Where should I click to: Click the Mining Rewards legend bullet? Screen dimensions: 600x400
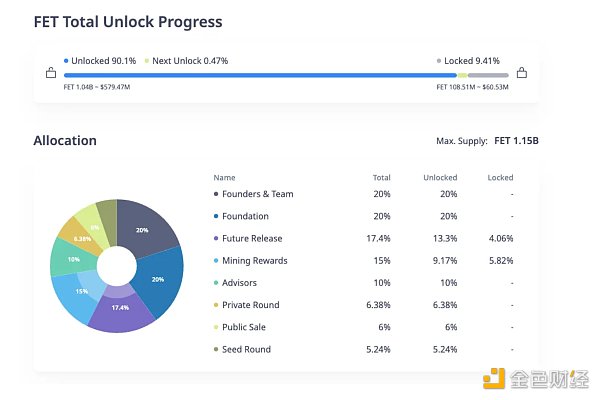tap(215, 261)
